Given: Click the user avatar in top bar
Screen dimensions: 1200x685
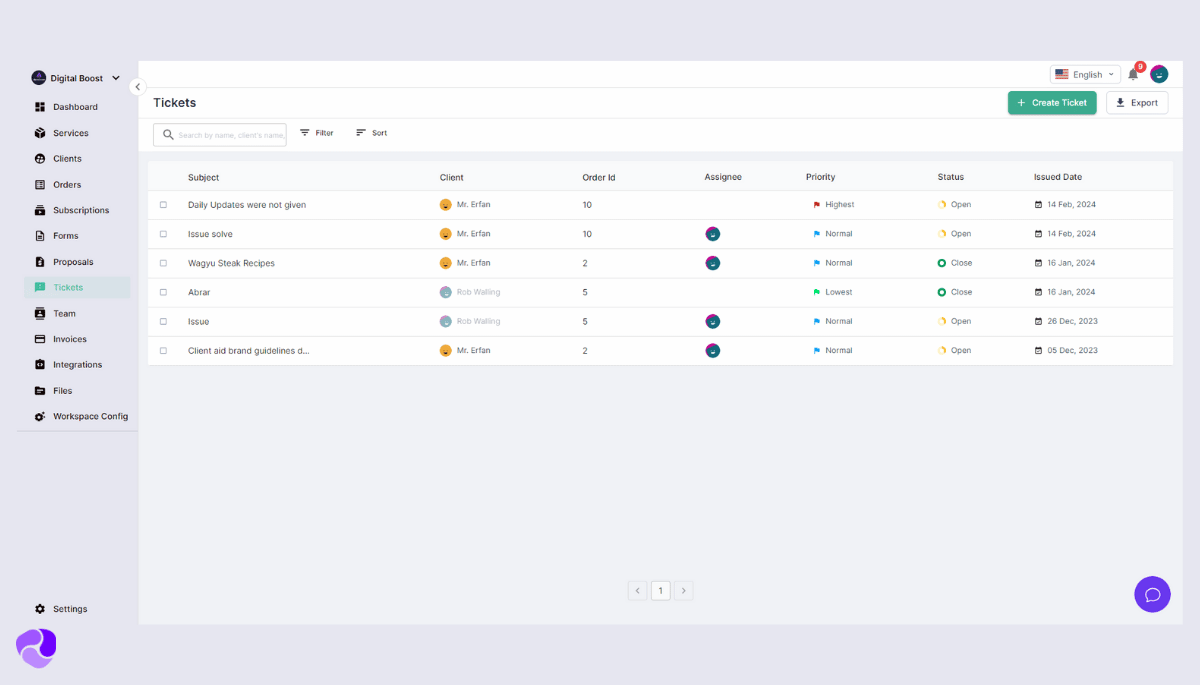Looking at the screenshot, I should coord(1159,74).
